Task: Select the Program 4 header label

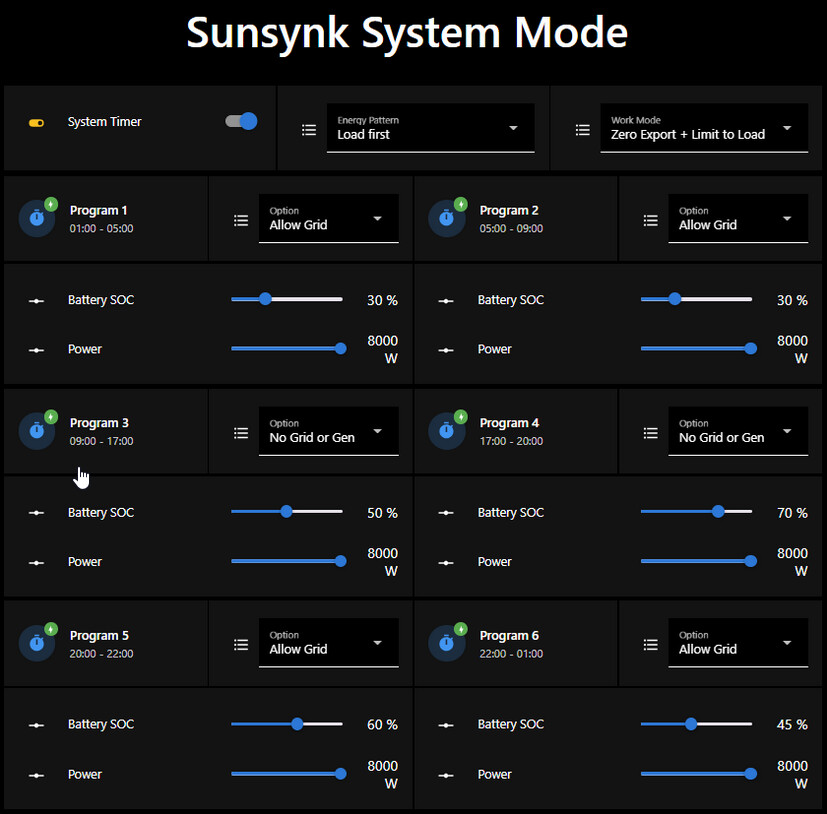Action: (509, 422)
